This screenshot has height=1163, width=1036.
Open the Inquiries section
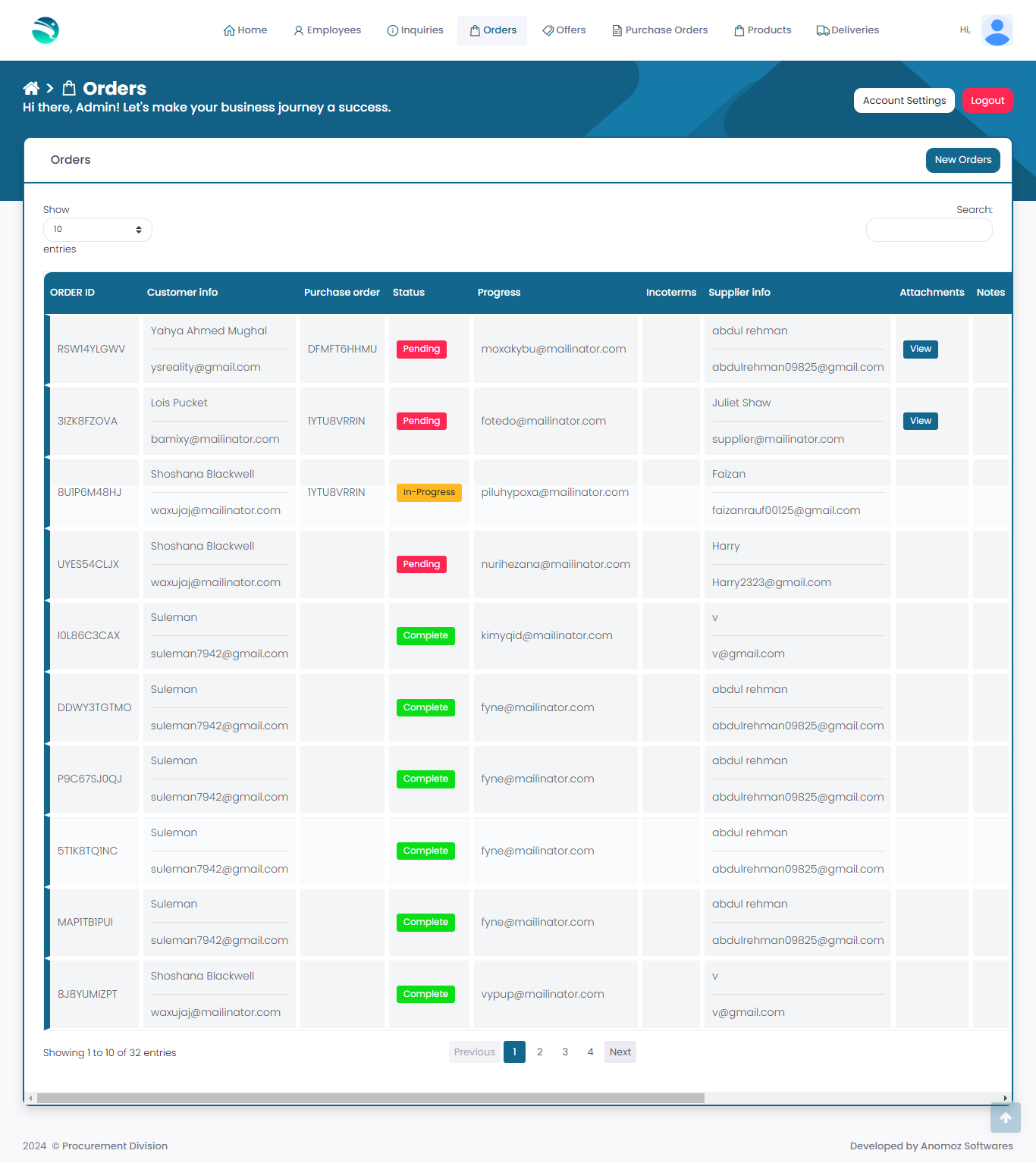click(x=415, y=30)
